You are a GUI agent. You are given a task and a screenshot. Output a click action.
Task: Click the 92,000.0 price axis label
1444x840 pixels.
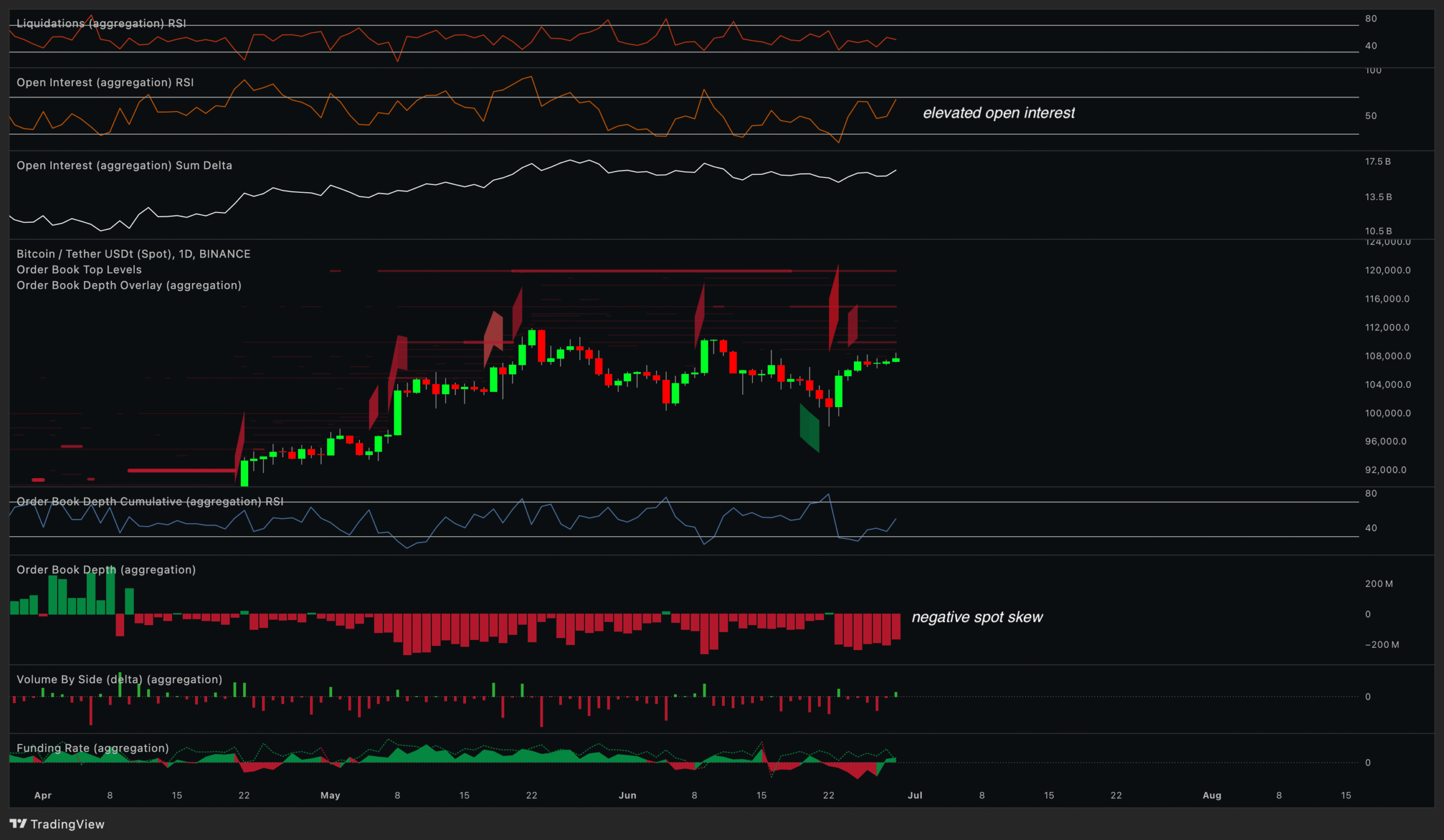(x=1385, y=470)
